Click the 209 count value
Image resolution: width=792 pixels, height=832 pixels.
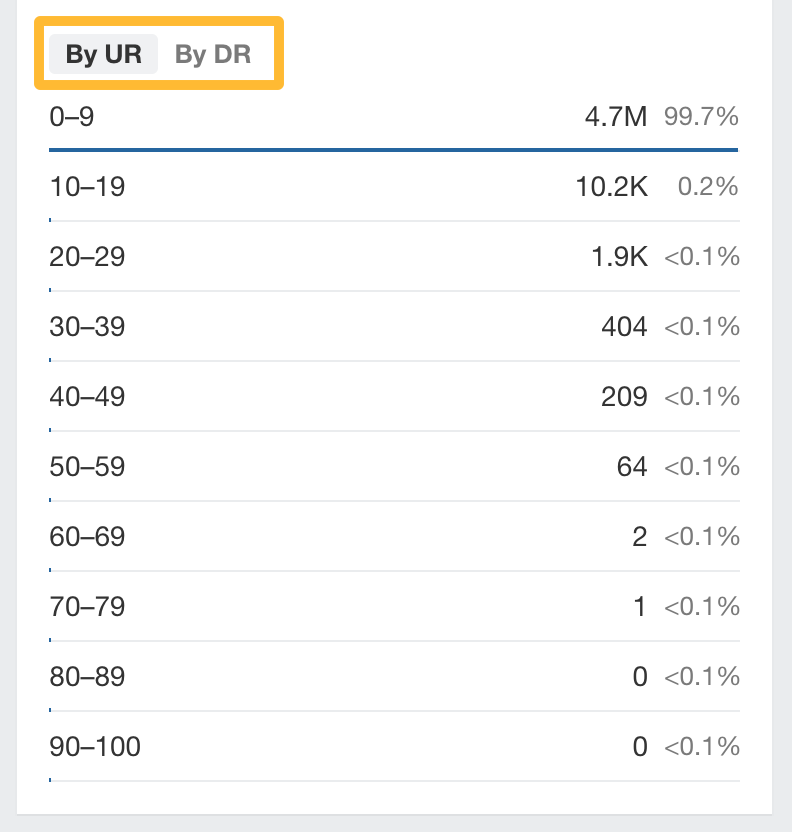pos(624,397)
